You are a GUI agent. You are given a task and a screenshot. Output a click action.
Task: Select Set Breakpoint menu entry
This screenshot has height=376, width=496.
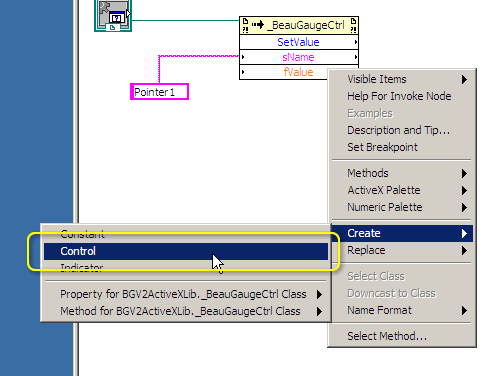(x=402, y=147)
